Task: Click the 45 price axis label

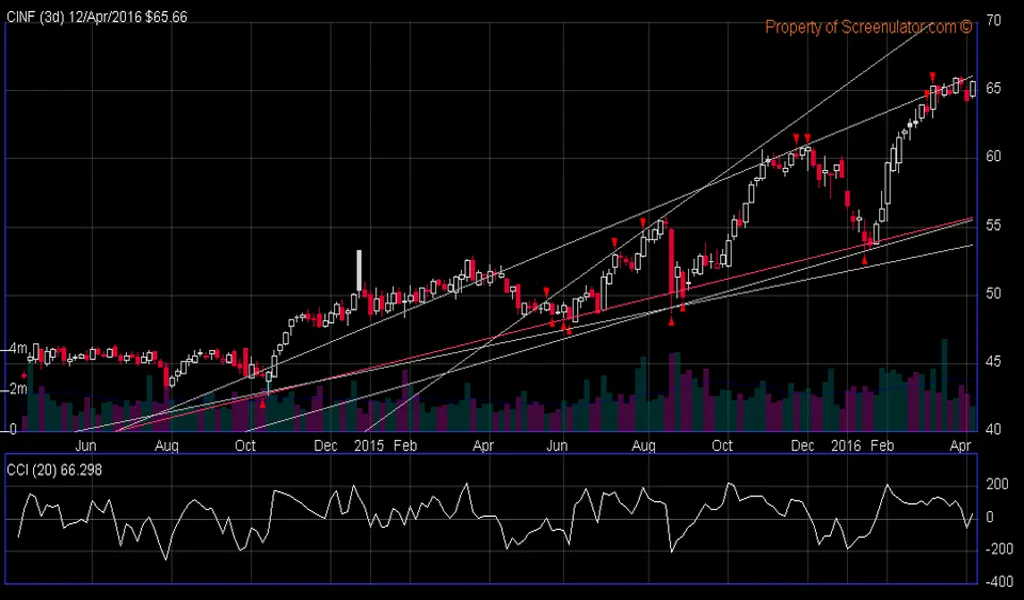Action: (x=993, y=361)
